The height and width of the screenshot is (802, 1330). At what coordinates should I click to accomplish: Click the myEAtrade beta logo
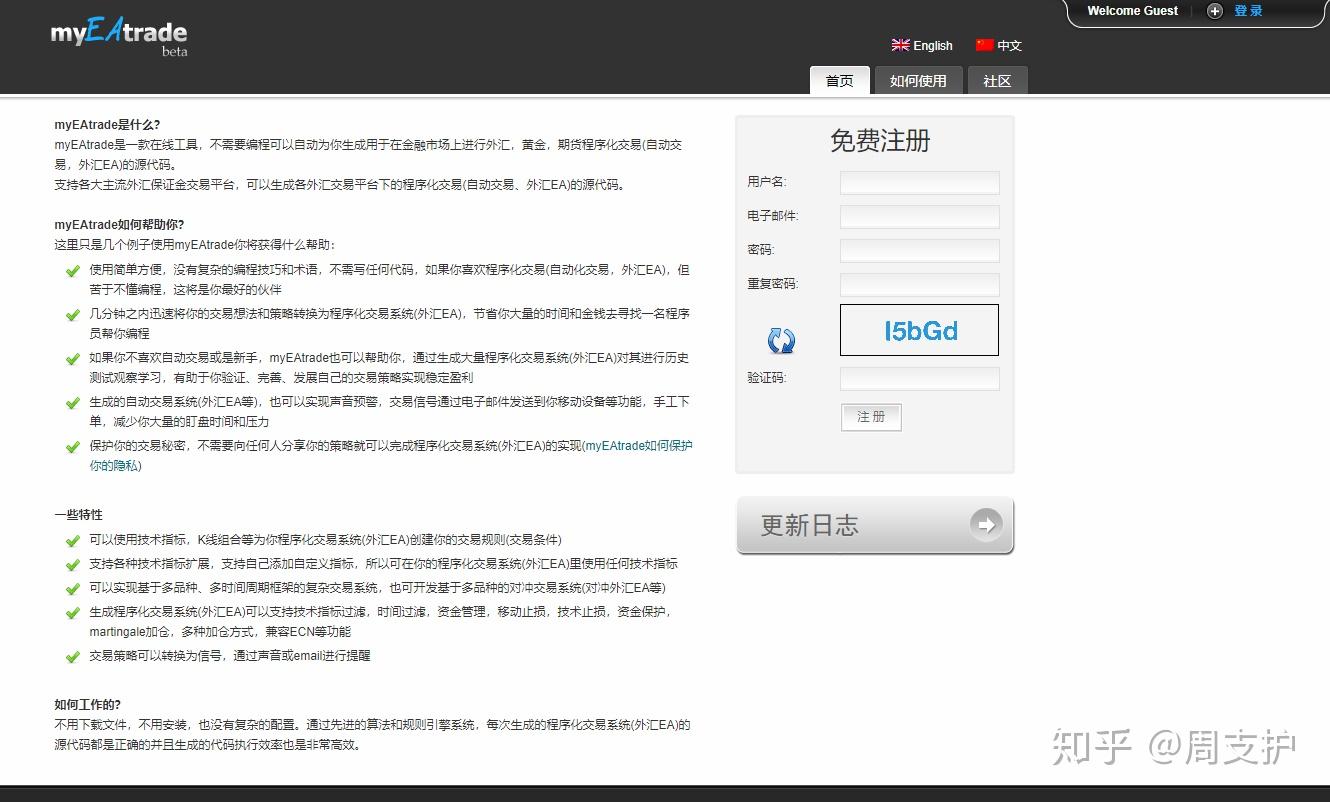coord(117,36)
